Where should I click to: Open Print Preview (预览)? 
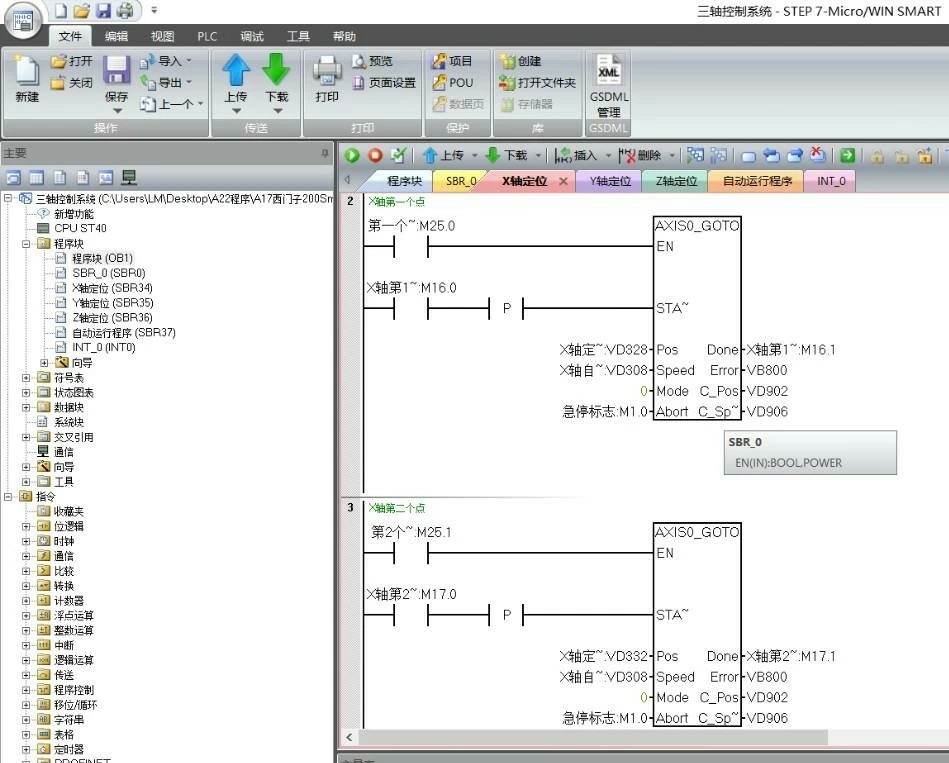(373, 61)
